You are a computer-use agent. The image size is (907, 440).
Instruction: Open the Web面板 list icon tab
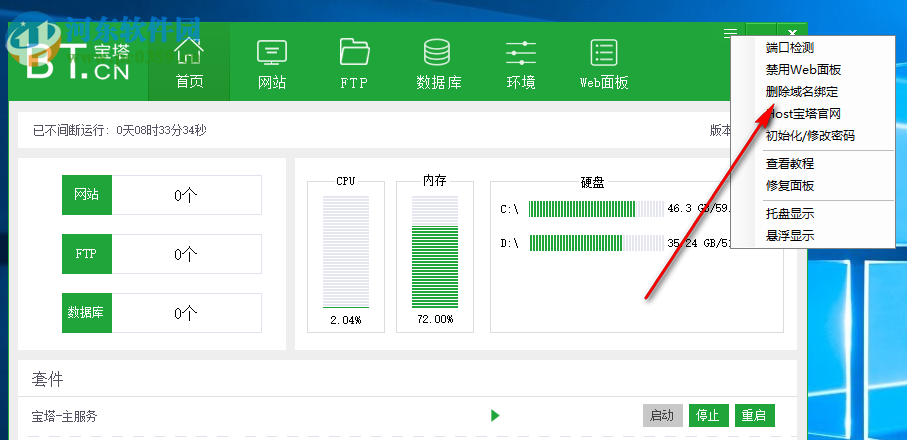coord(604,62)
